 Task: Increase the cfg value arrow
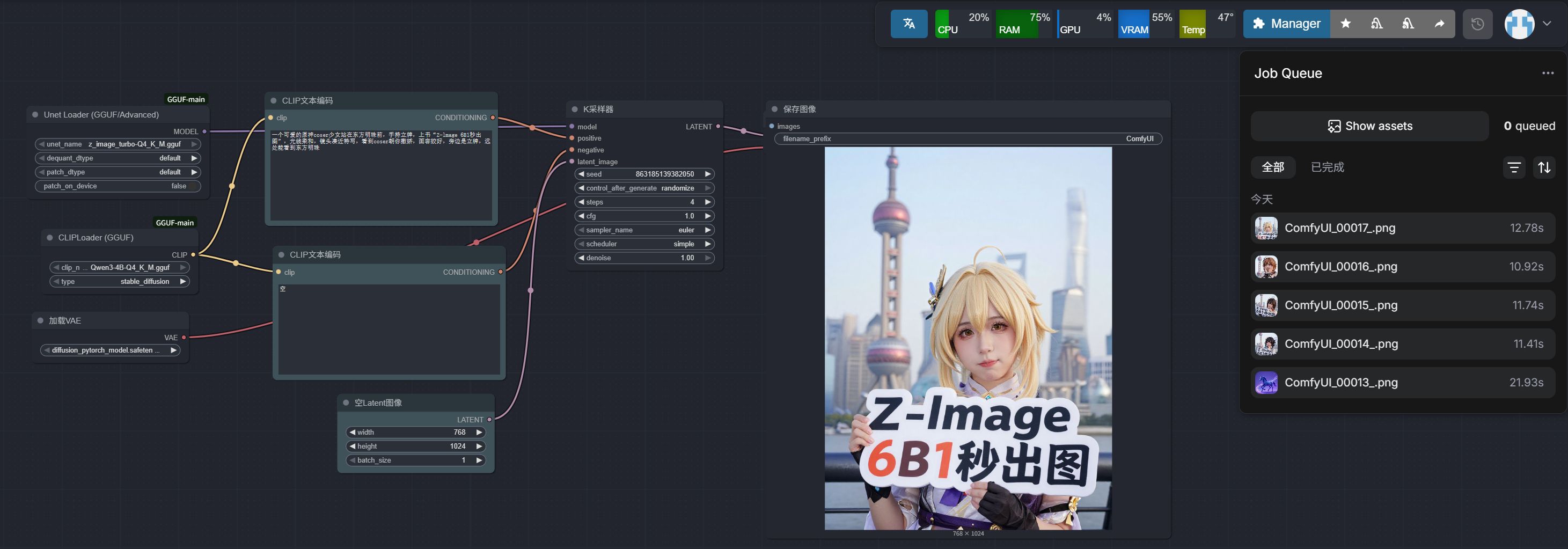[x=707, y=216]
